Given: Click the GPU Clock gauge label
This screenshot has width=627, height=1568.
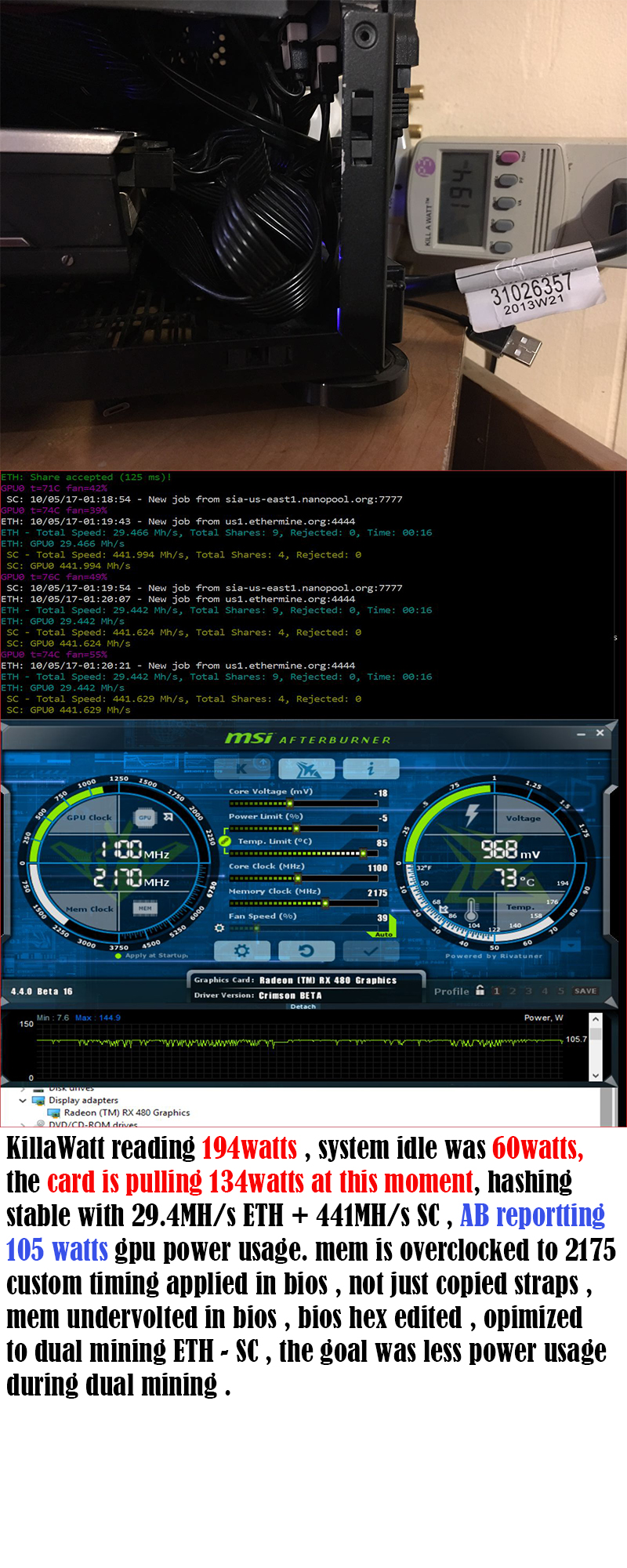Looking at the screenshot, I should click(x=89, y=817).
